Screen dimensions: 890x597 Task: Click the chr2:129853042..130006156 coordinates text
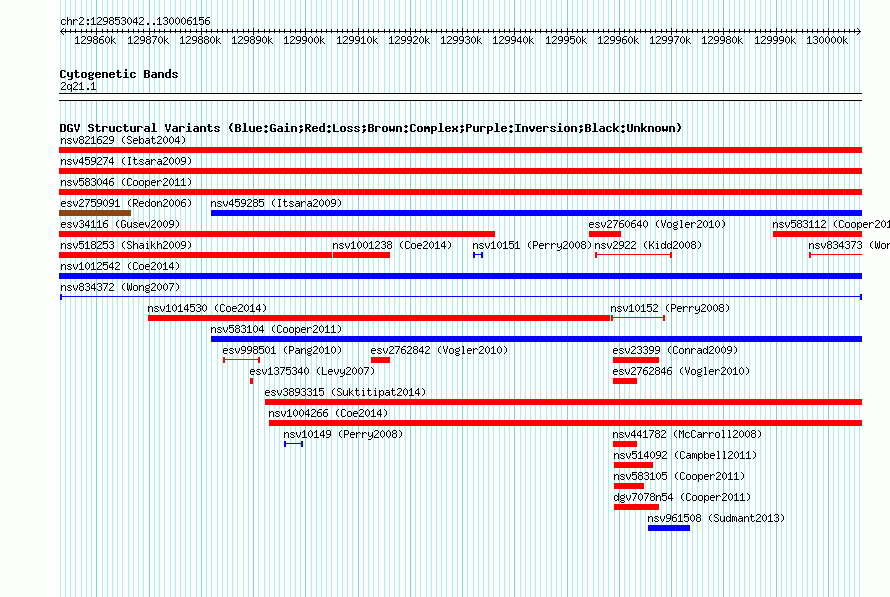(135, 21)
